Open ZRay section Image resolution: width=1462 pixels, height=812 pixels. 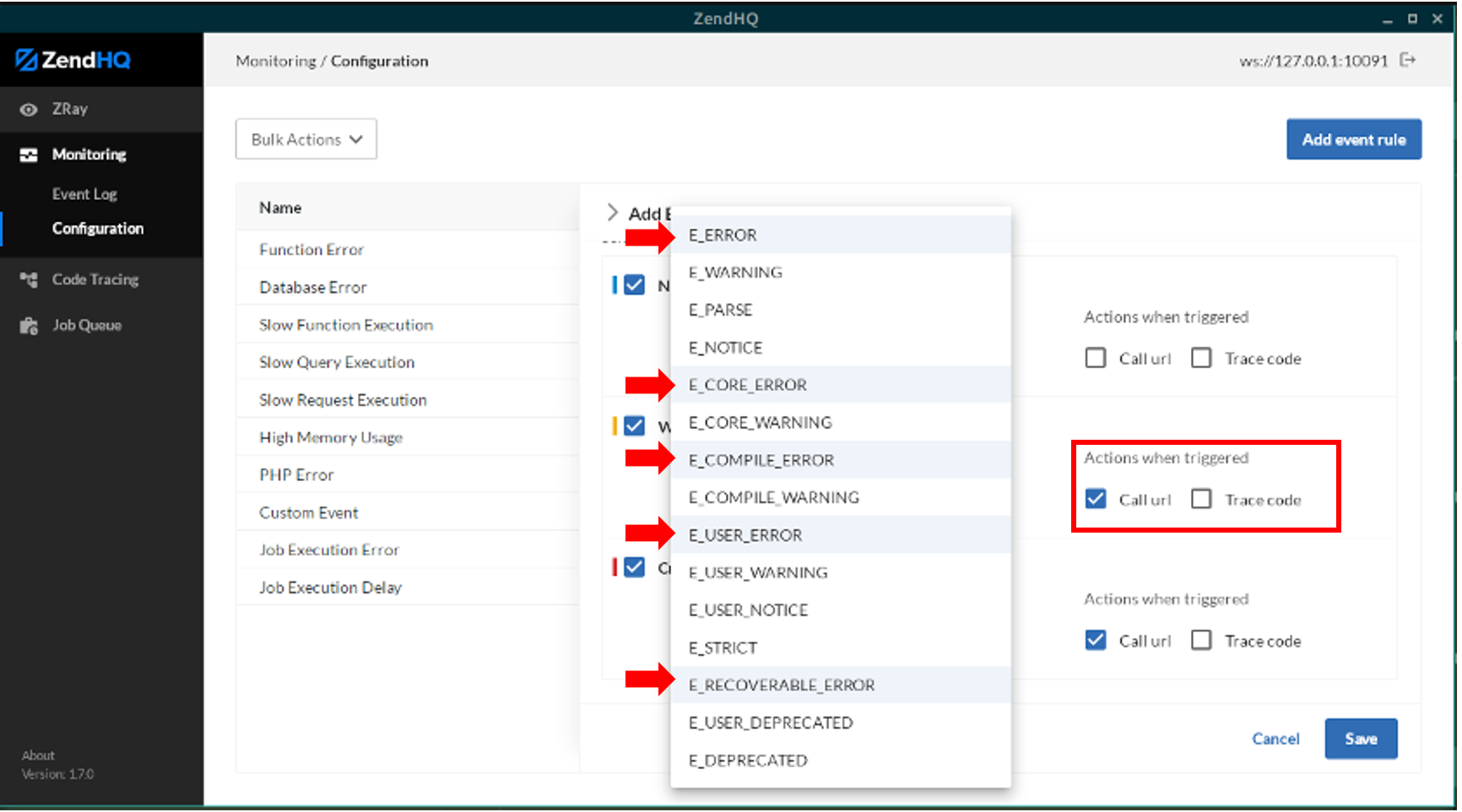[101, 110]
